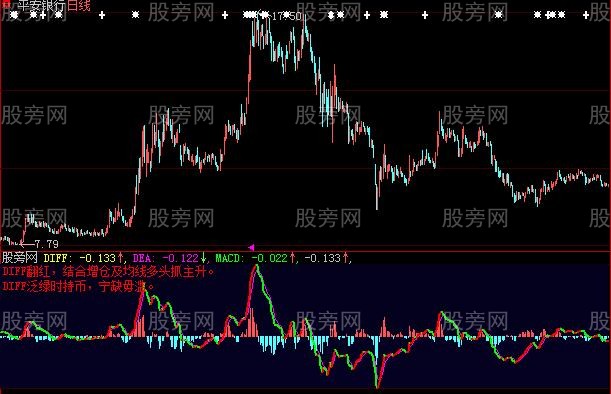Select the MACD: -0.022 indicator value
Screen dimensions: 611x394
click(x=251, y=258)
